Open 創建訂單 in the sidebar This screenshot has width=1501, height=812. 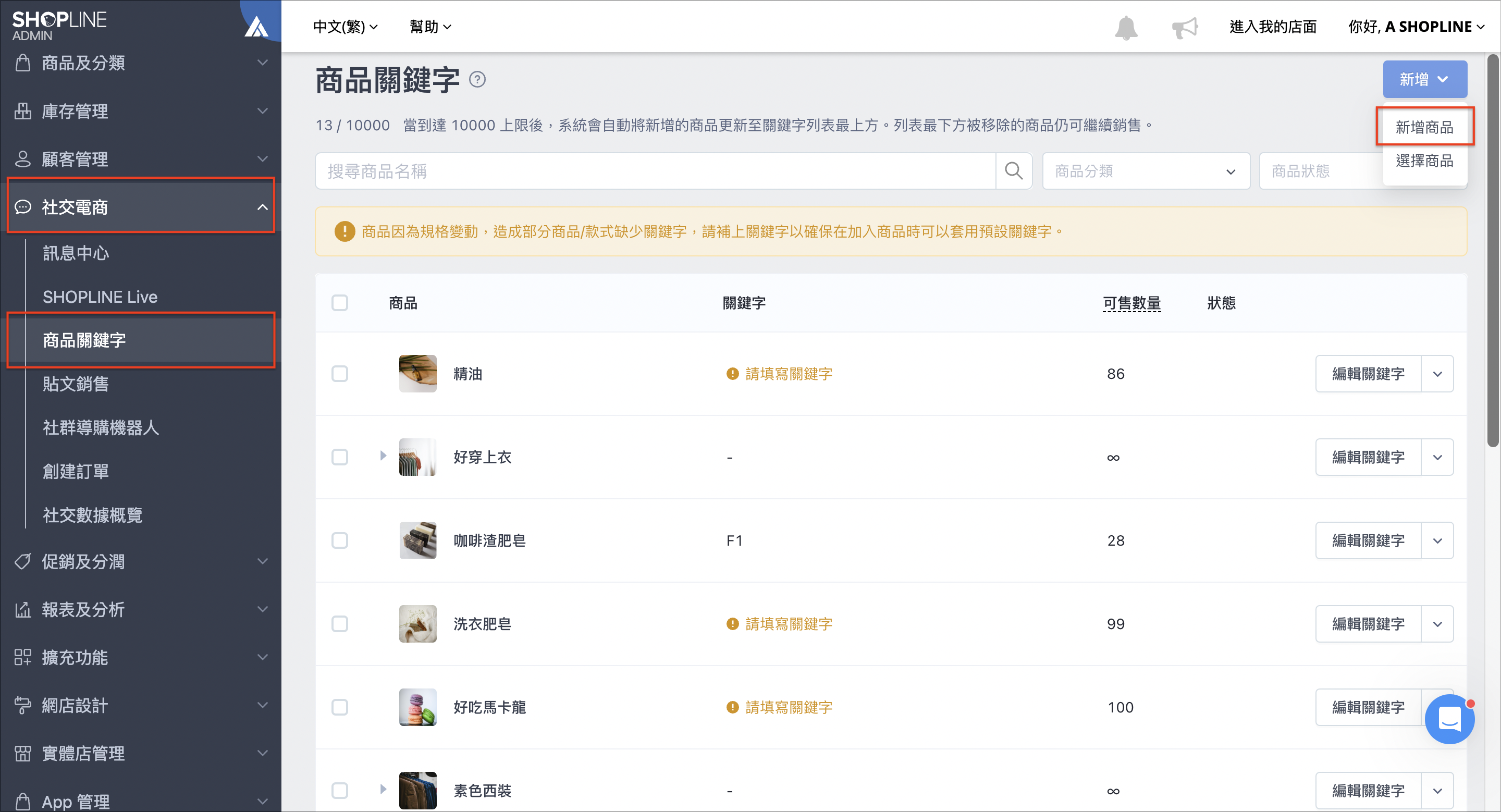tap(76, 471)
